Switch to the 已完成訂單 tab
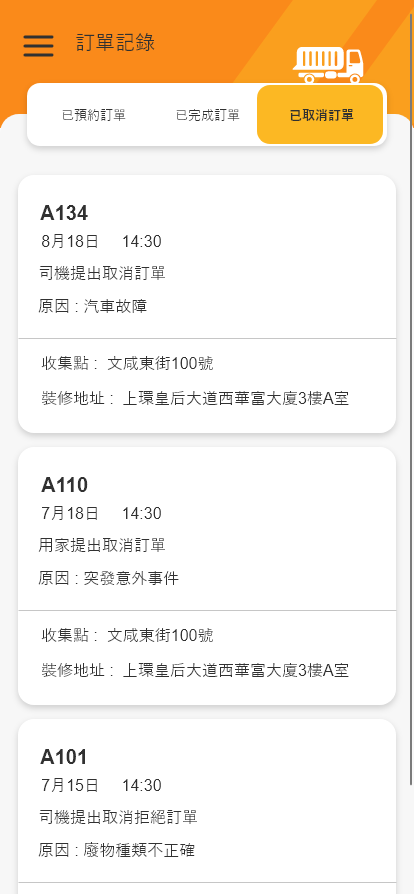Image resolution: width=414 pixels, height=894 pixels. tap(208, 115)
